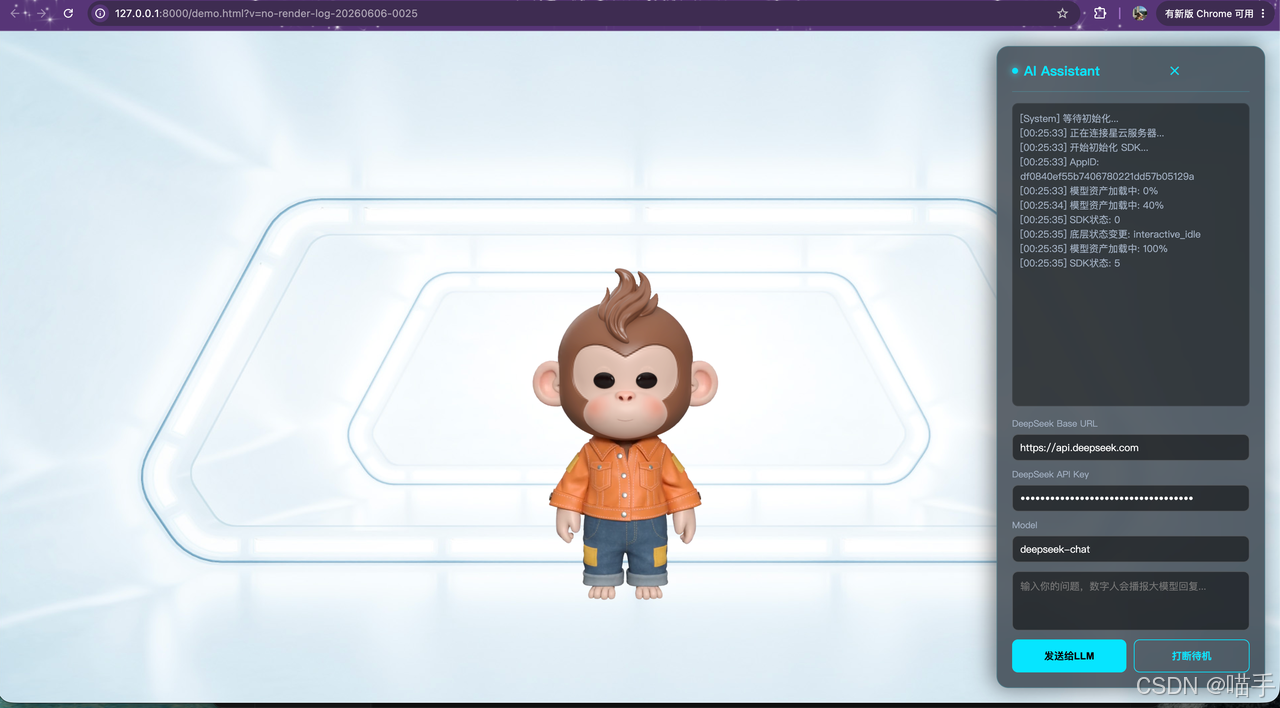This screenshot has width=1280, height=708.
Task: Click the 打断待机 button
Action: [x=1191, y=656]
